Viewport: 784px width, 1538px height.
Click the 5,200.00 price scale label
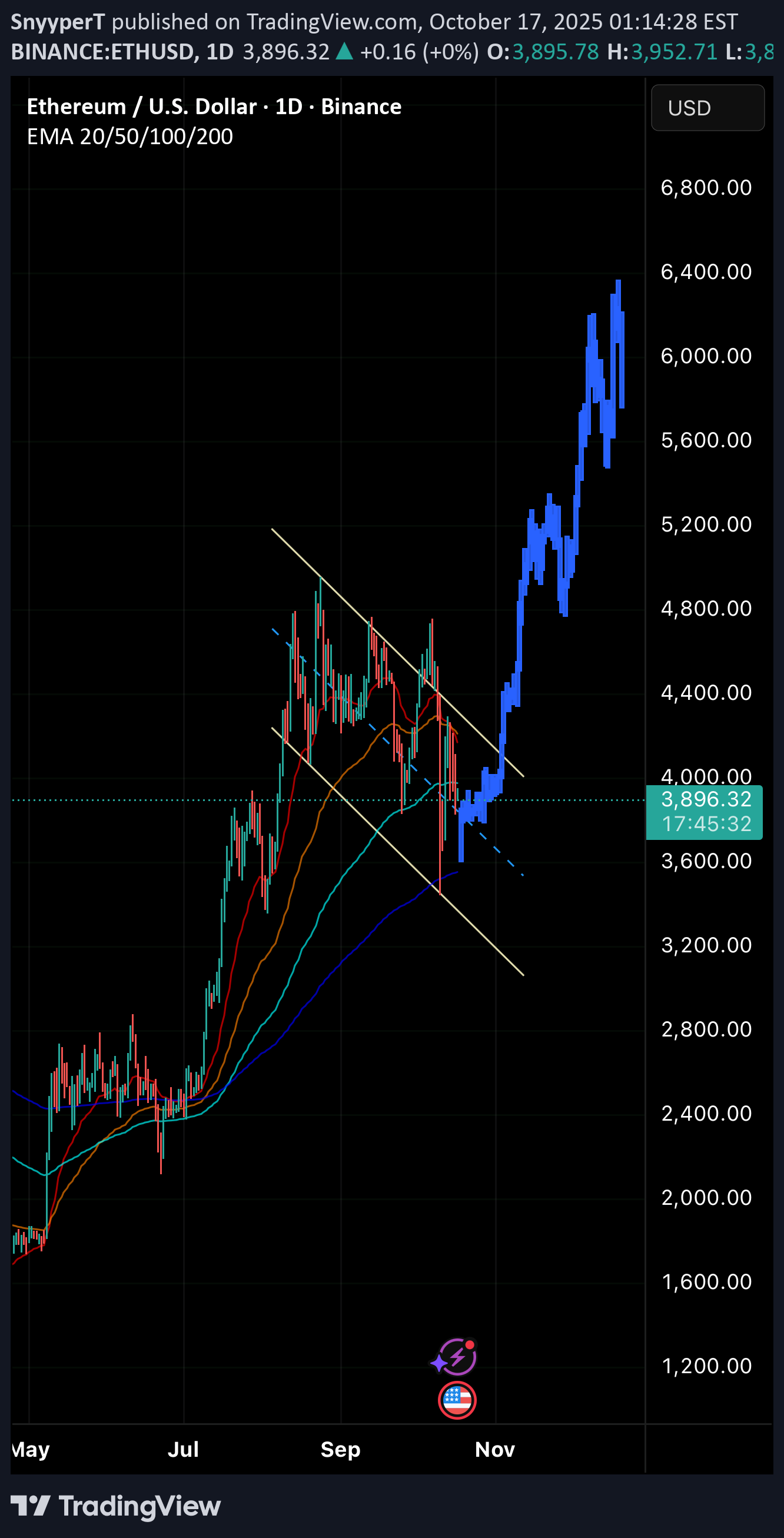(706, 524)
